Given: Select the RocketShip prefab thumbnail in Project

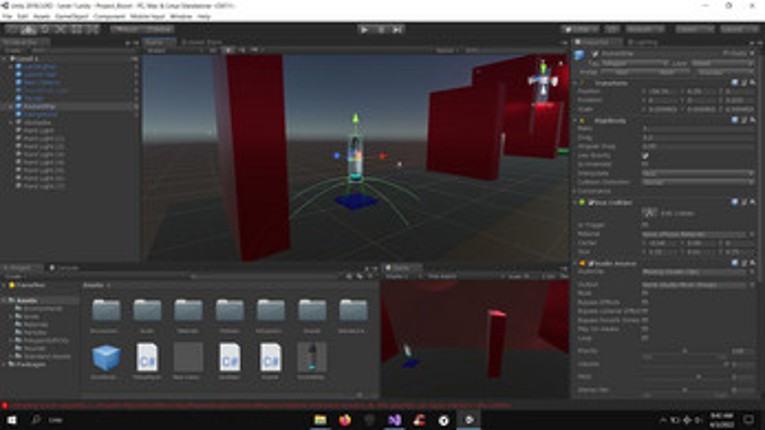Looking at the screenshot, I should 312,357.
